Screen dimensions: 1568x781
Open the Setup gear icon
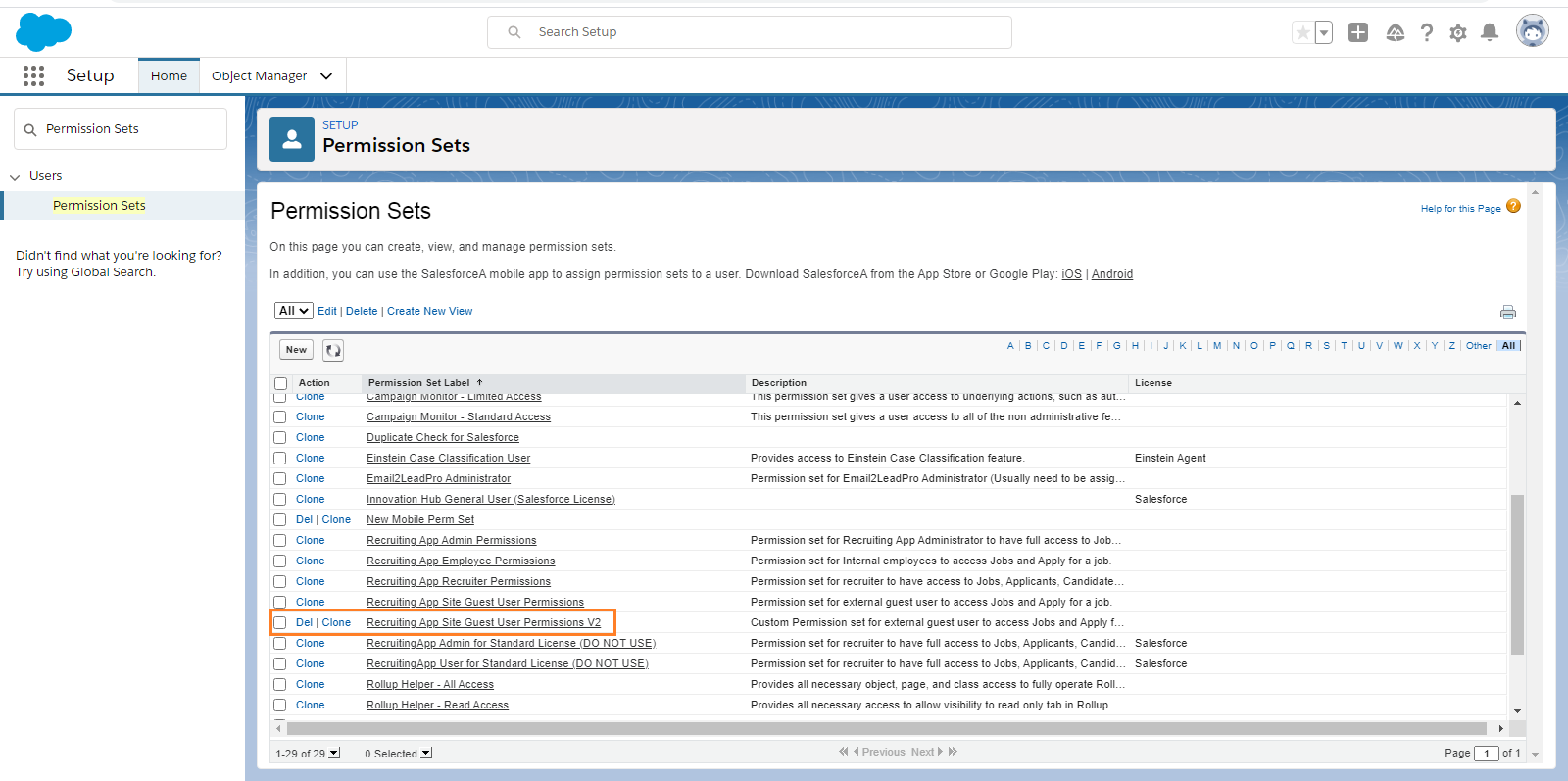point(1458,33)
